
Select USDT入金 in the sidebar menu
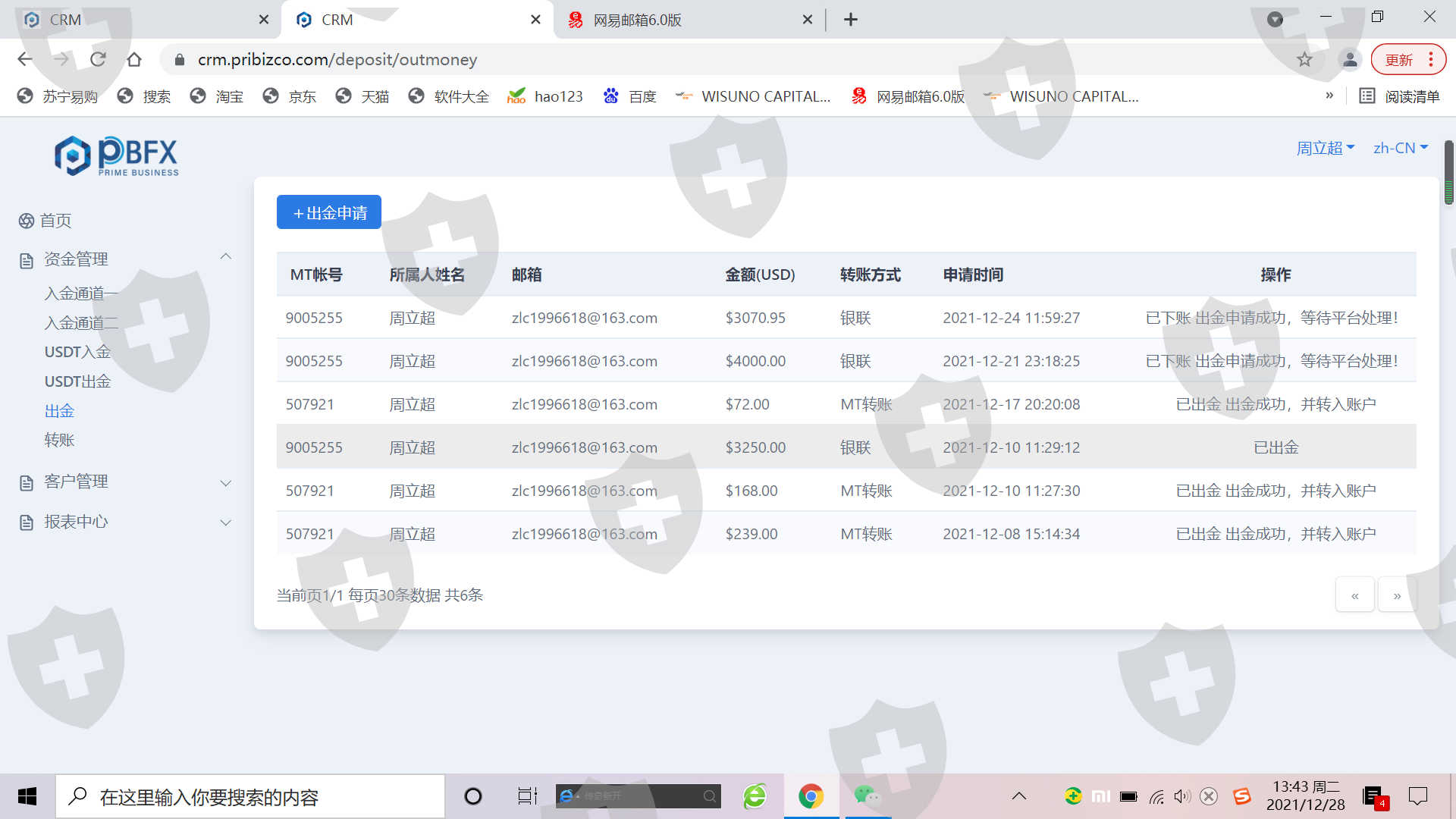[x=77, y=352]
